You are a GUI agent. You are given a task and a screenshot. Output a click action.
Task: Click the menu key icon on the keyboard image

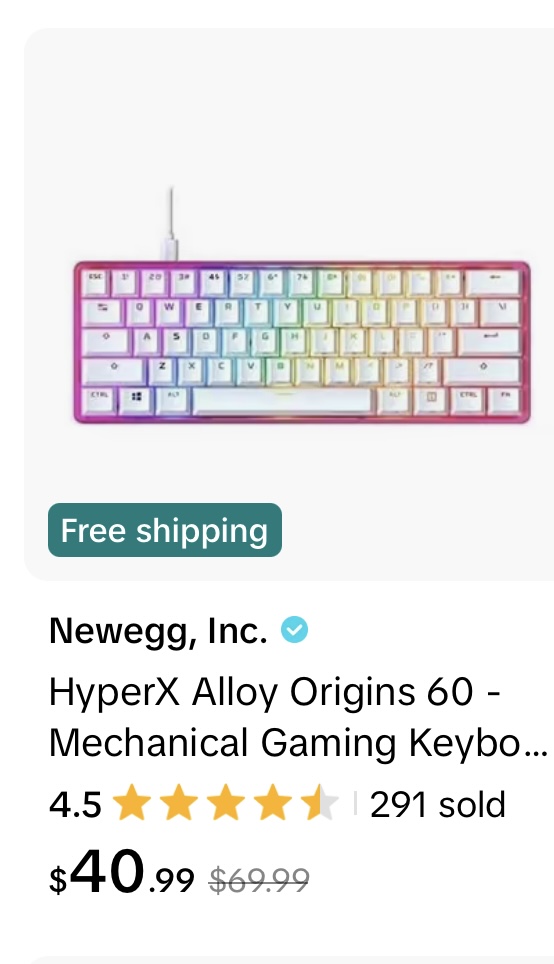point(431,398)
